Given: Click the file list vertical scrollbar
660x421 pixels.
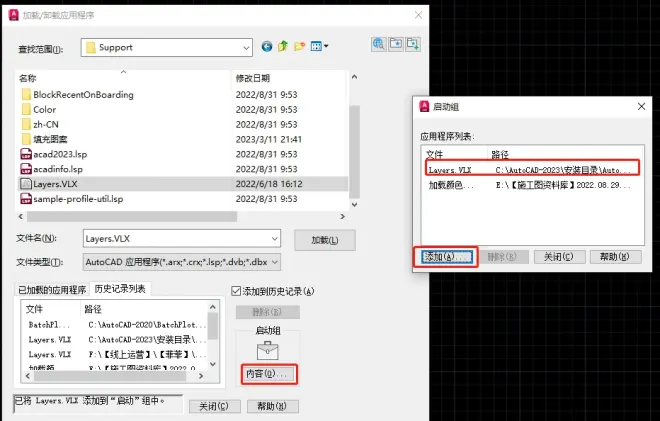Looking at the screenshot, I should [x=354, y=152].
